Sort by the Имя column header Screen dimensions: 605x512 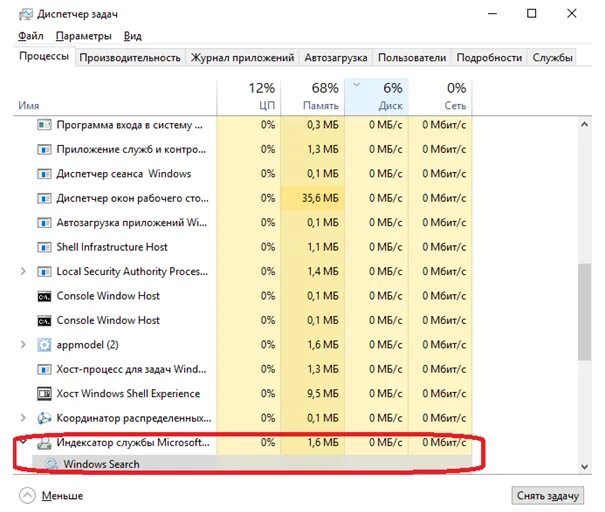click(115, 98)
